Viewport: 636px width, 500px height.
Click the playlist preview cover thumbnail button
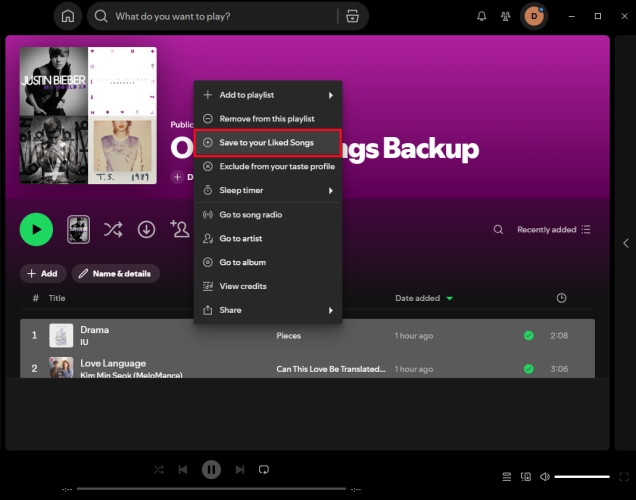(x=78, y=230)
